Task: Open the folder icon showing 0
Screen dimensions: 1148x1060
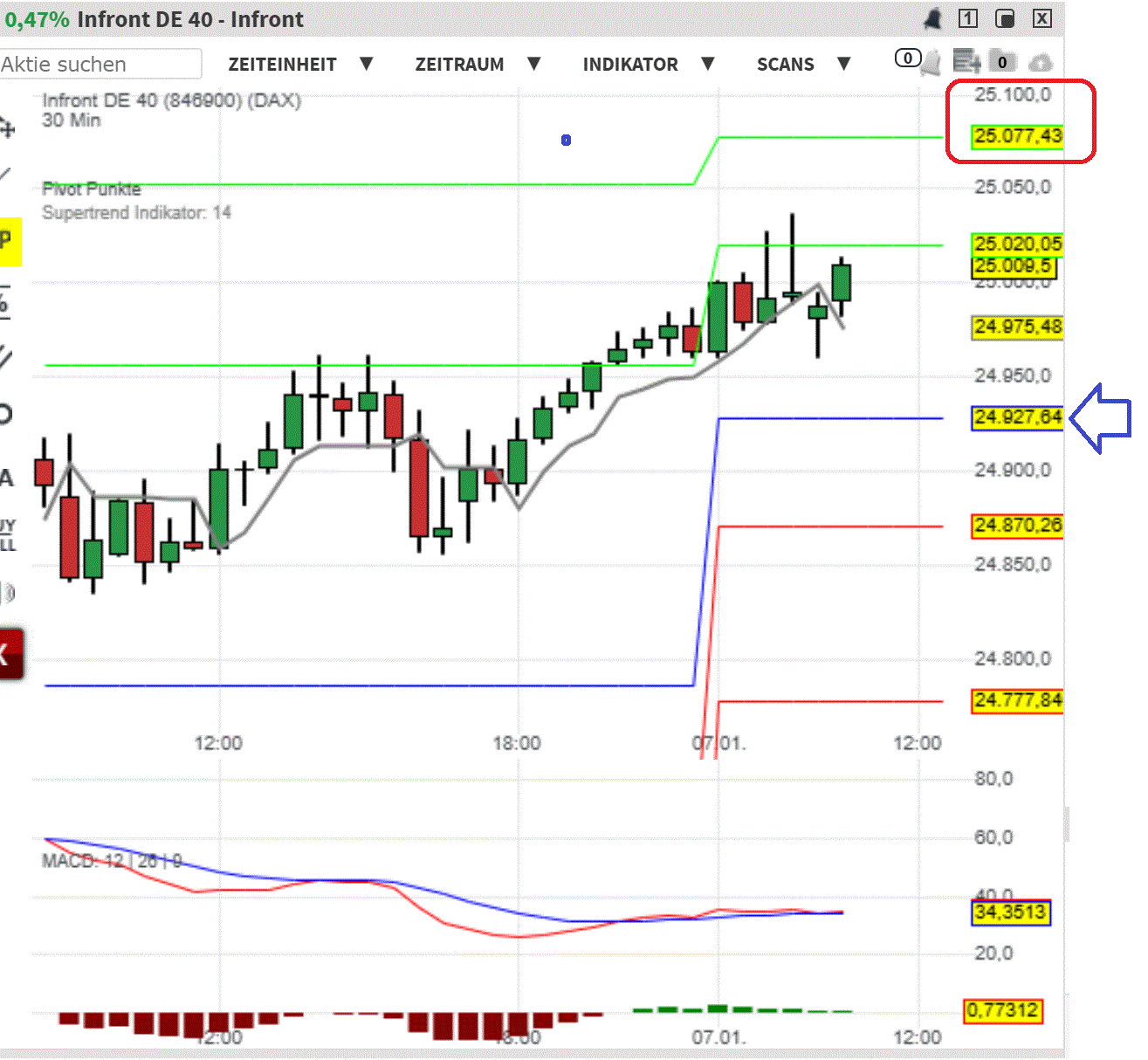Action: tap(1003, 62)
